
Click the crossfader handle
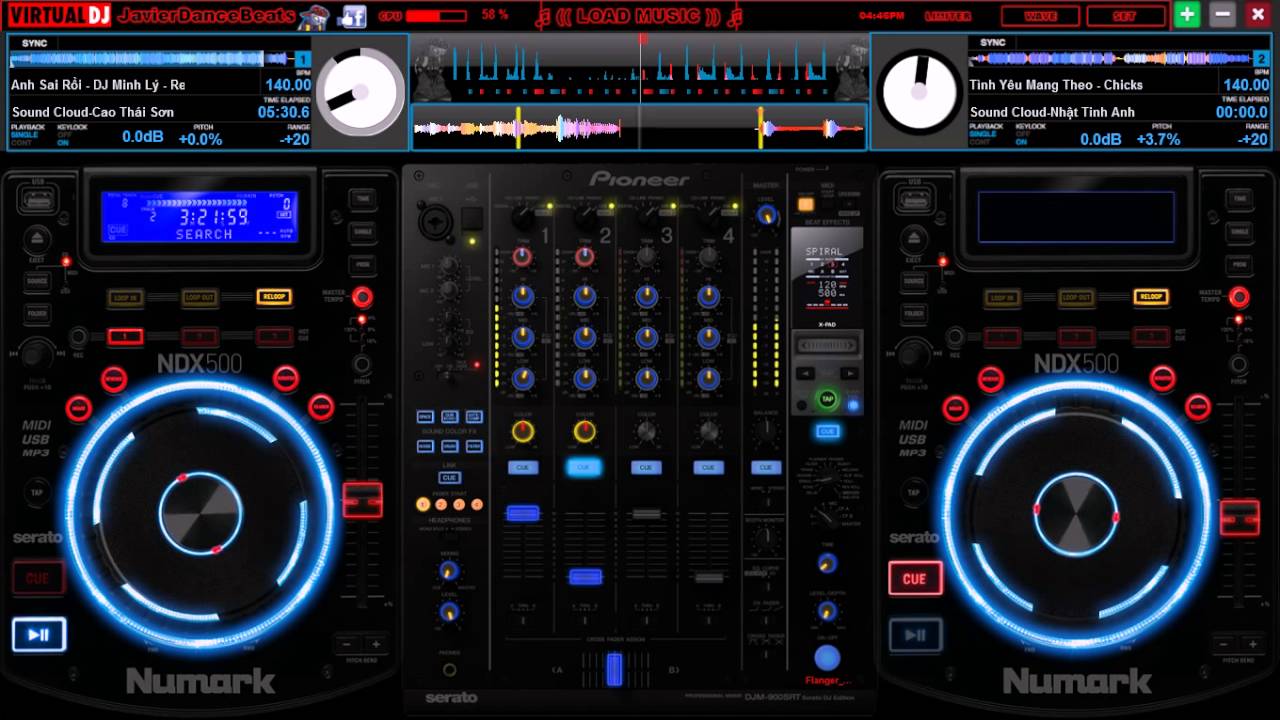coord(614,669)
